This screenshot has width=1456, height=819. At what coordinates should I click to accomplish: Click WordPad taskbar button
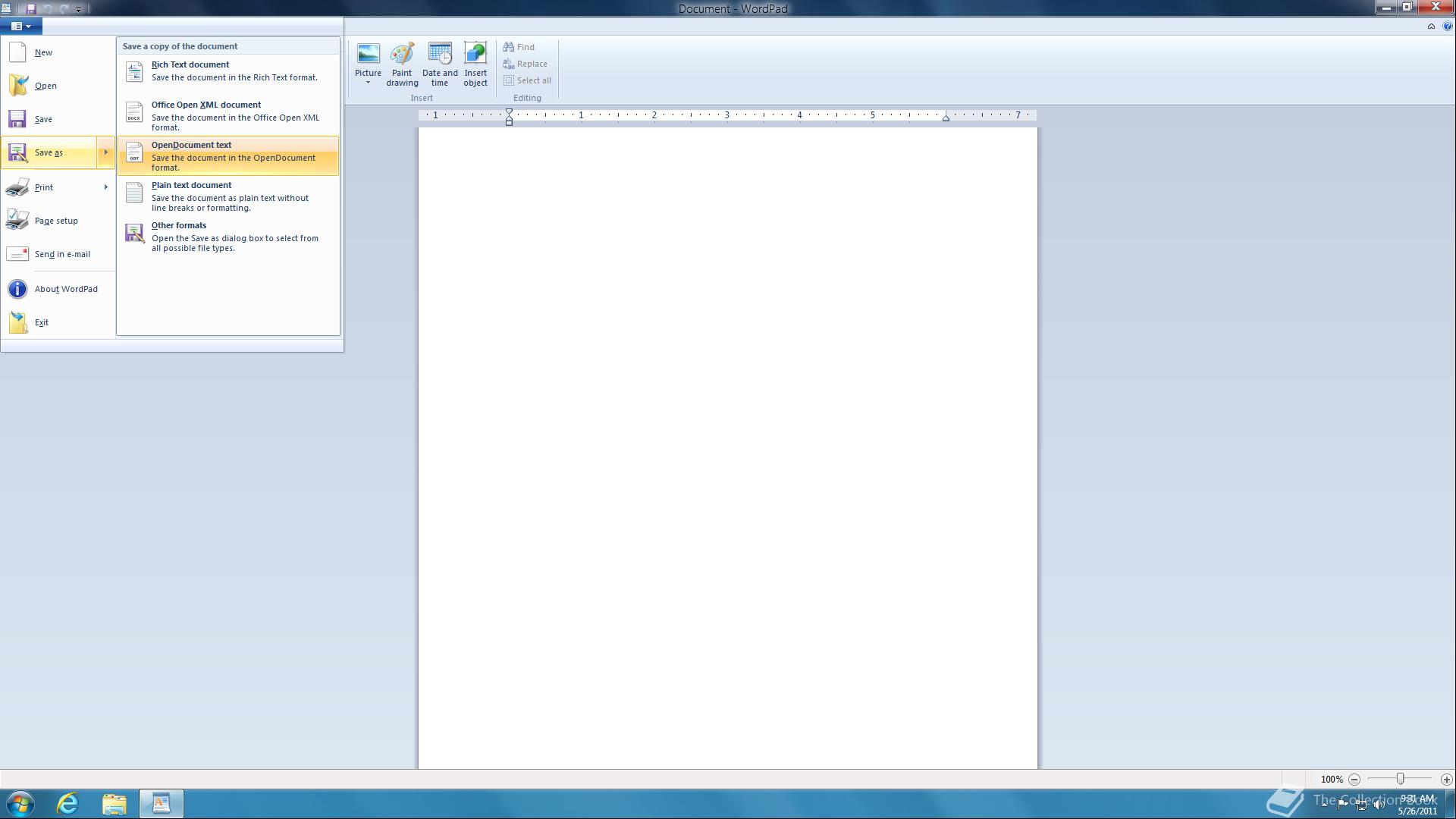[x=161, y=804]
